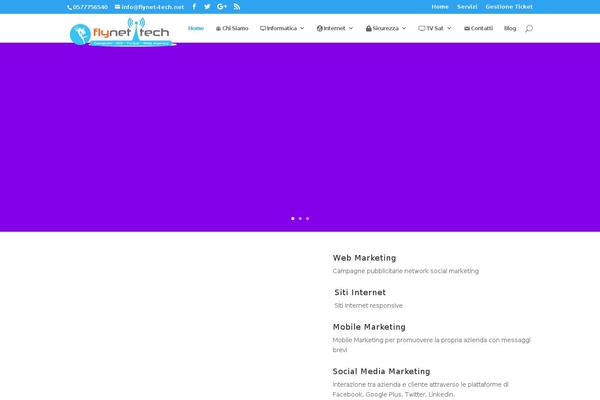The height and width of the screenshot is (400, 600).
Task: Open Chi Siamo menu item
Action: tap(232, 28)
